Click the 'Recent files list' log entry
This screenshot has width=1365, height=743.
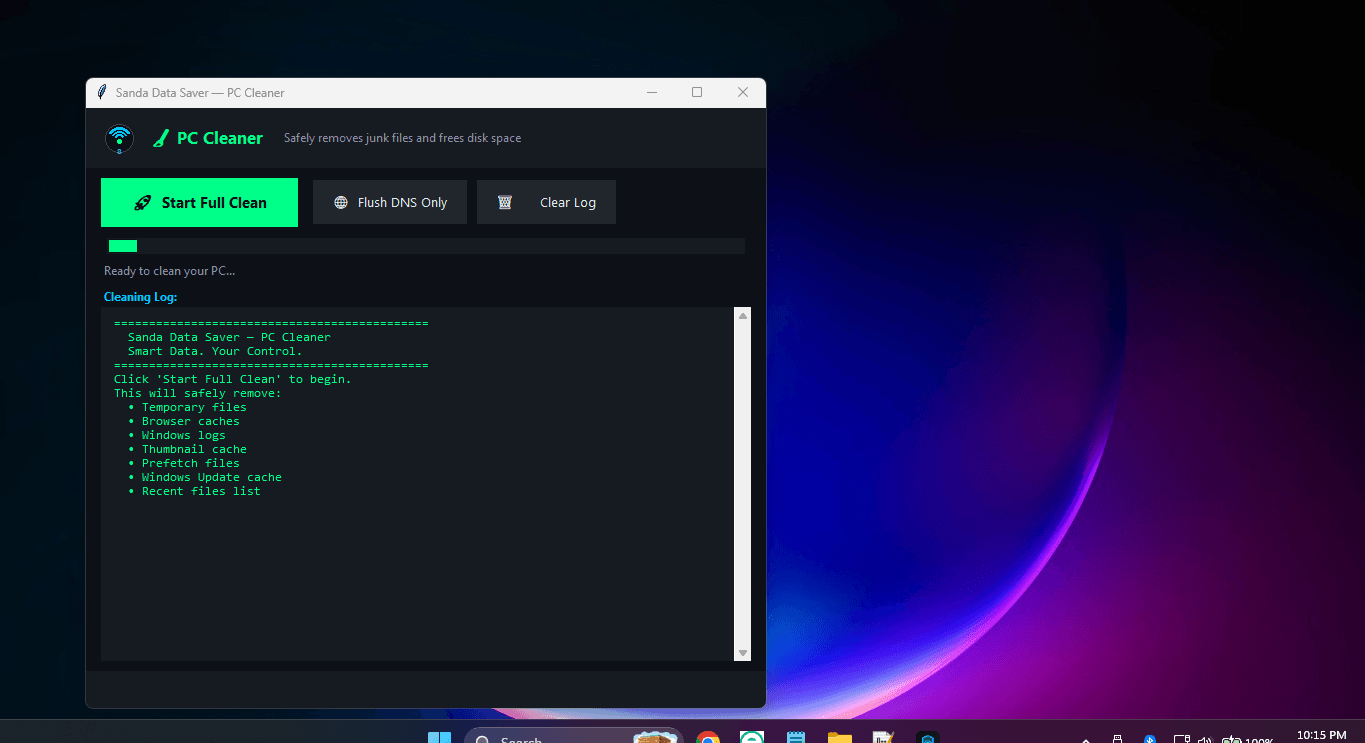pyautogui.click(x=201, y=491)
